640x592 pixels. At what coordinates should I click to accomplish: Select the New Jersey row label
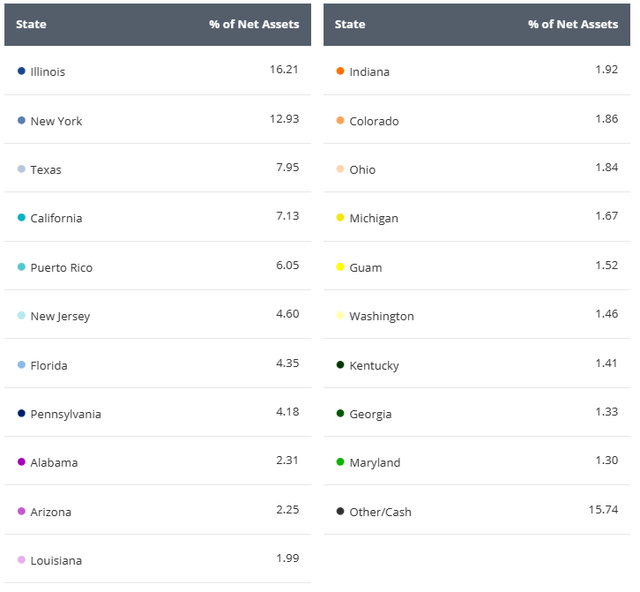(60, 316)
